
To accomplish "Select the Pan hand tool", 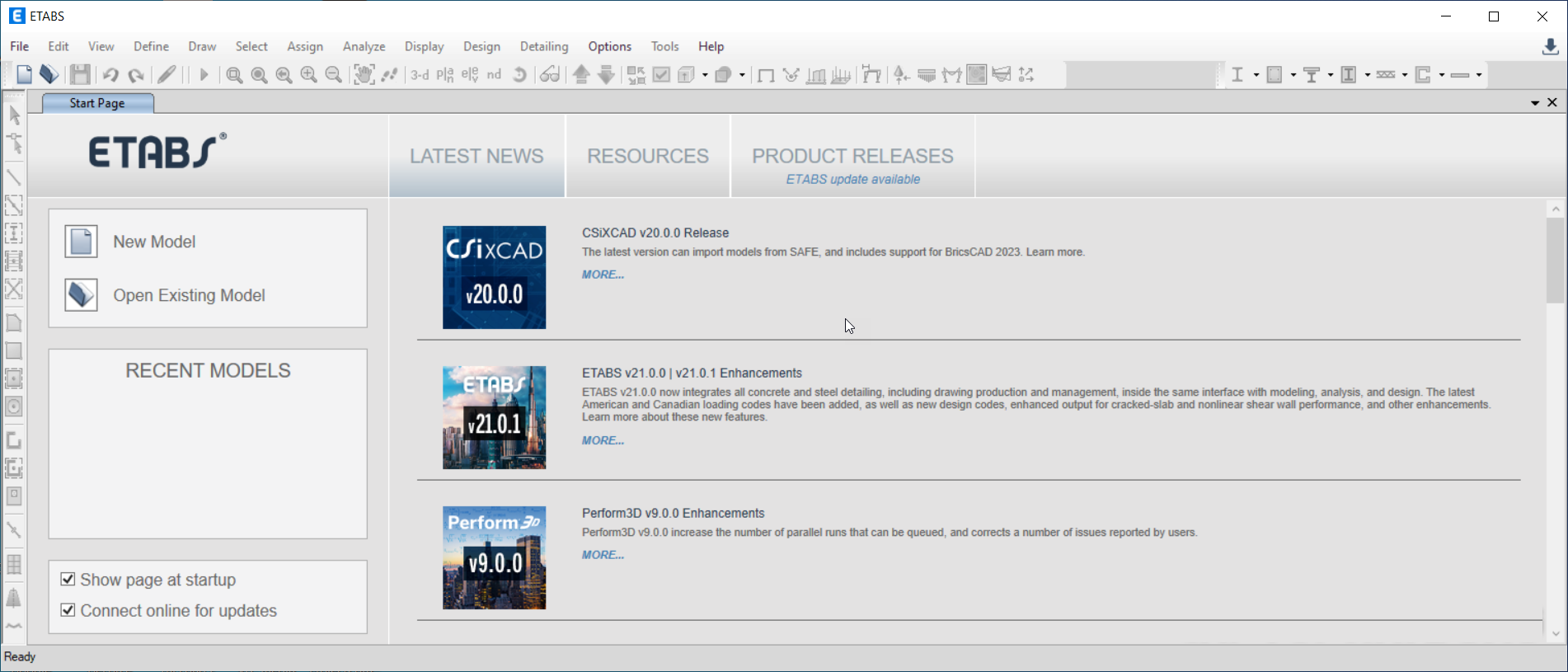I will pos(364,75).
